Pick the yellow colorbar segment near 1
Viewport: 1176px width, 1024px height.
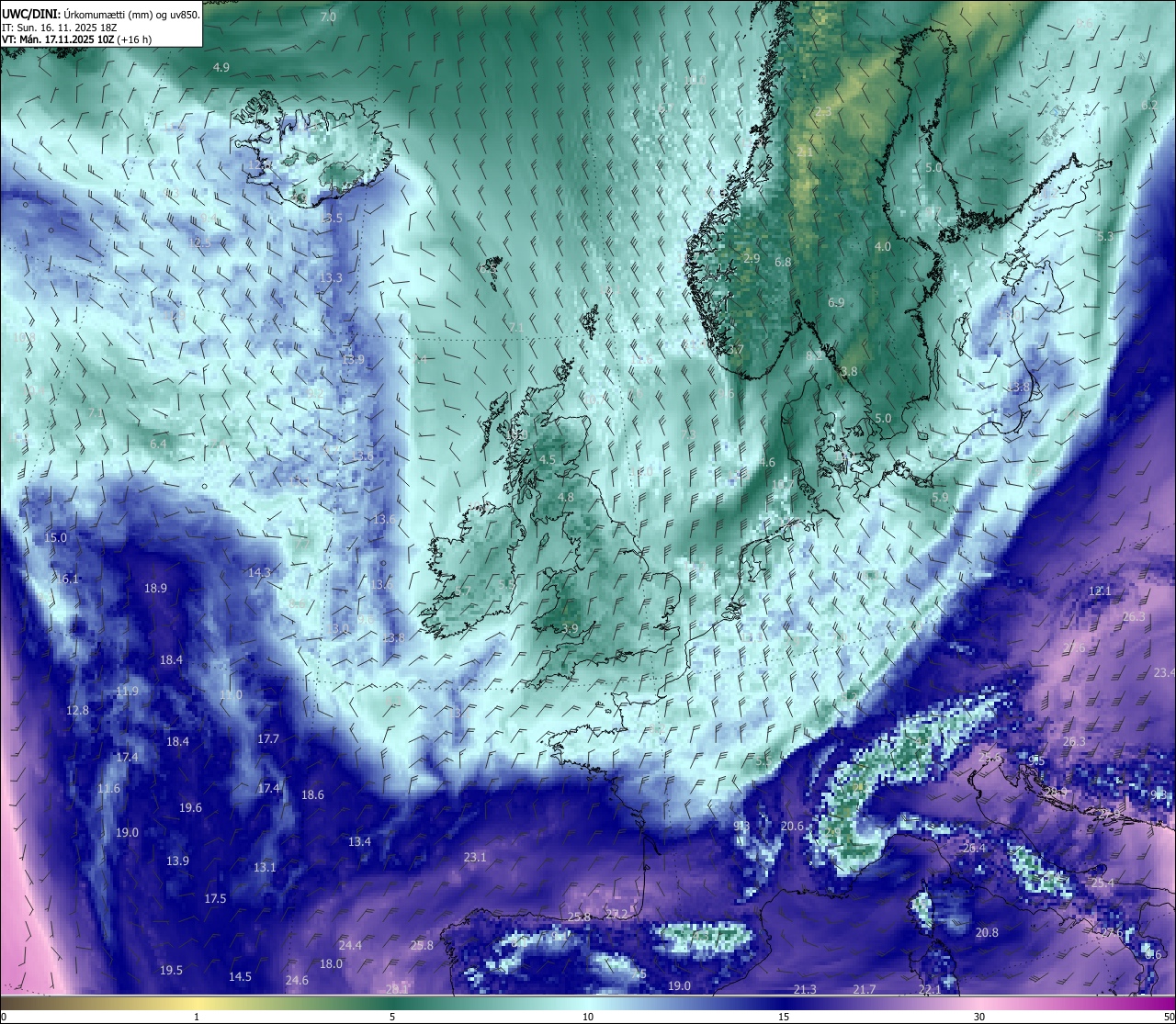point(197,1003)
